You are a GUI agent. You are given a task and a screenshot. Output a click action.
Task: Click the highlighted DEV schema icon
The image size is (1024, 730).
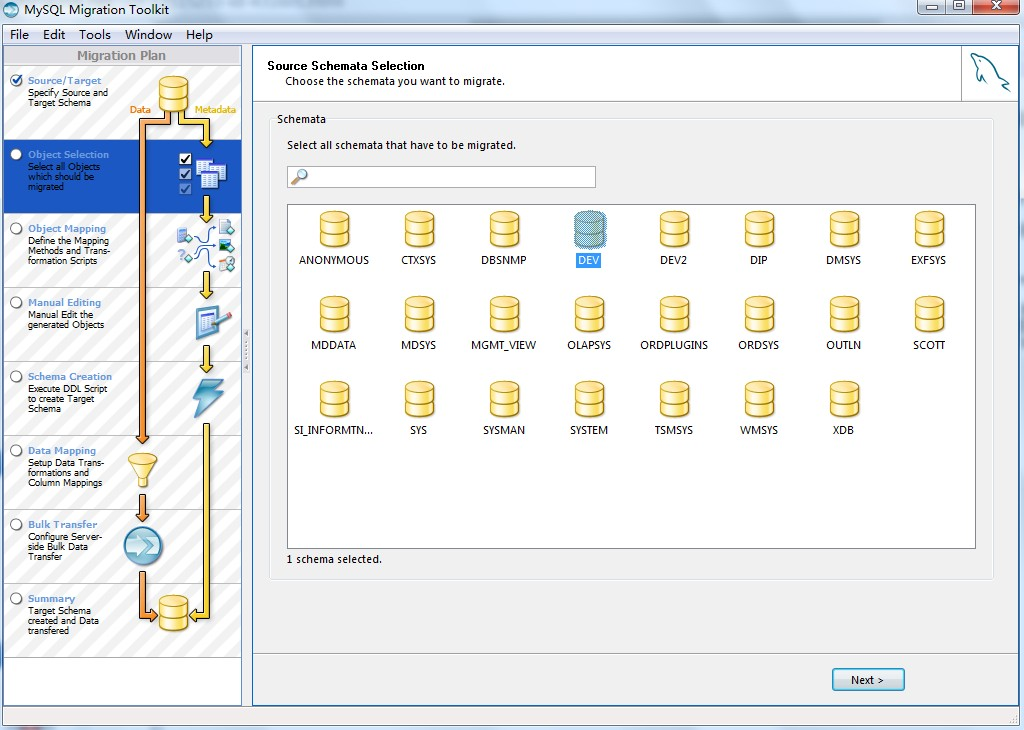(x=589, y=229)
